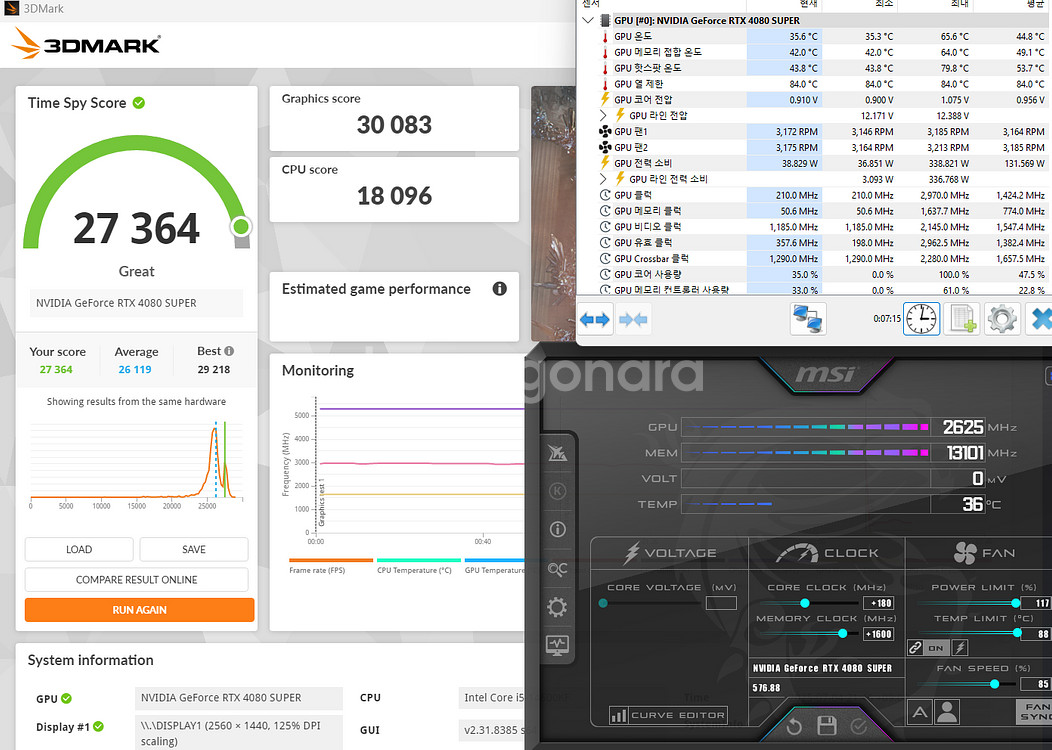Screen dimensions: 1052x750
Task: Click the Afterburner reset settings arrow icon
Action: 794,727
